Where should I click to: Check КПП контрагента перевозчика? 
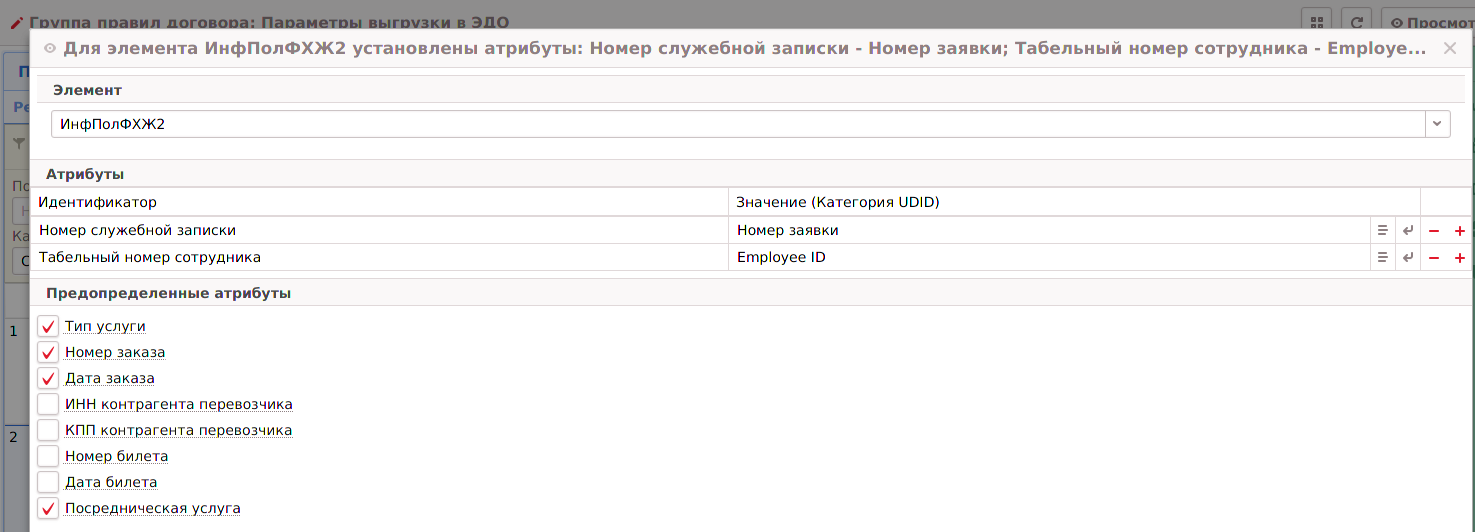click(48, 430)
